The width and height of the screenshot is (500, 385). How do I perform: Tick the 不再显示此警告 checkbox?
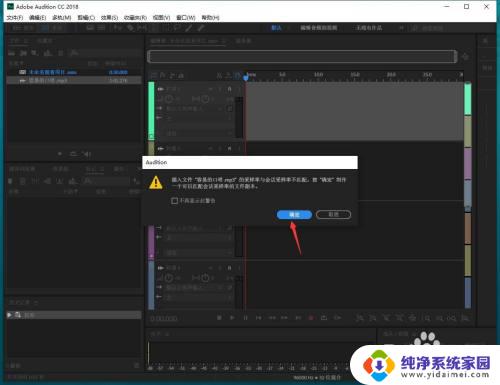tap(174, 201)
